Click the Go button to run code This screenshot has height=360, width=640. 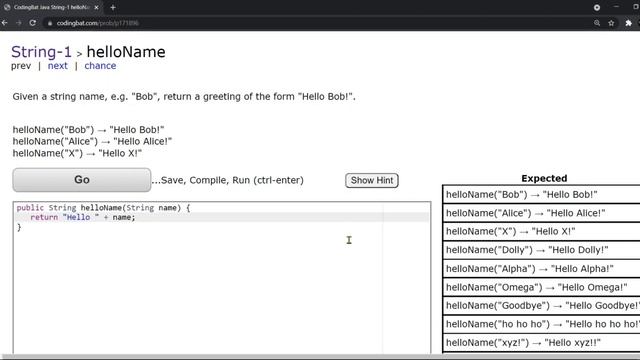pos(82,180)
